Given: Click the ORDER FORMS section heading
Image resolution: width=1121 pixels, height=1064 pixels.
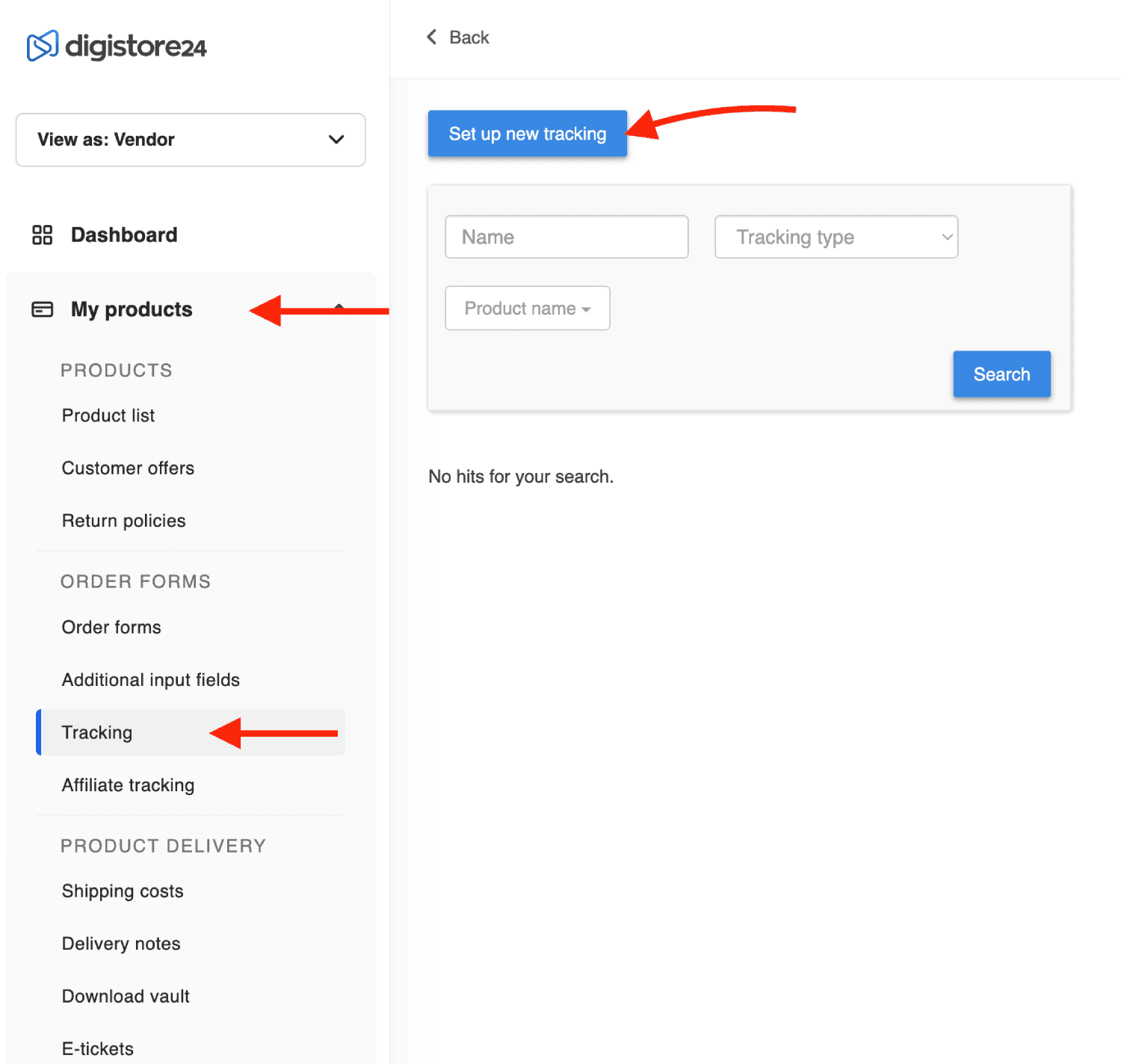Looking at the screenshot, I should (135, 581).
